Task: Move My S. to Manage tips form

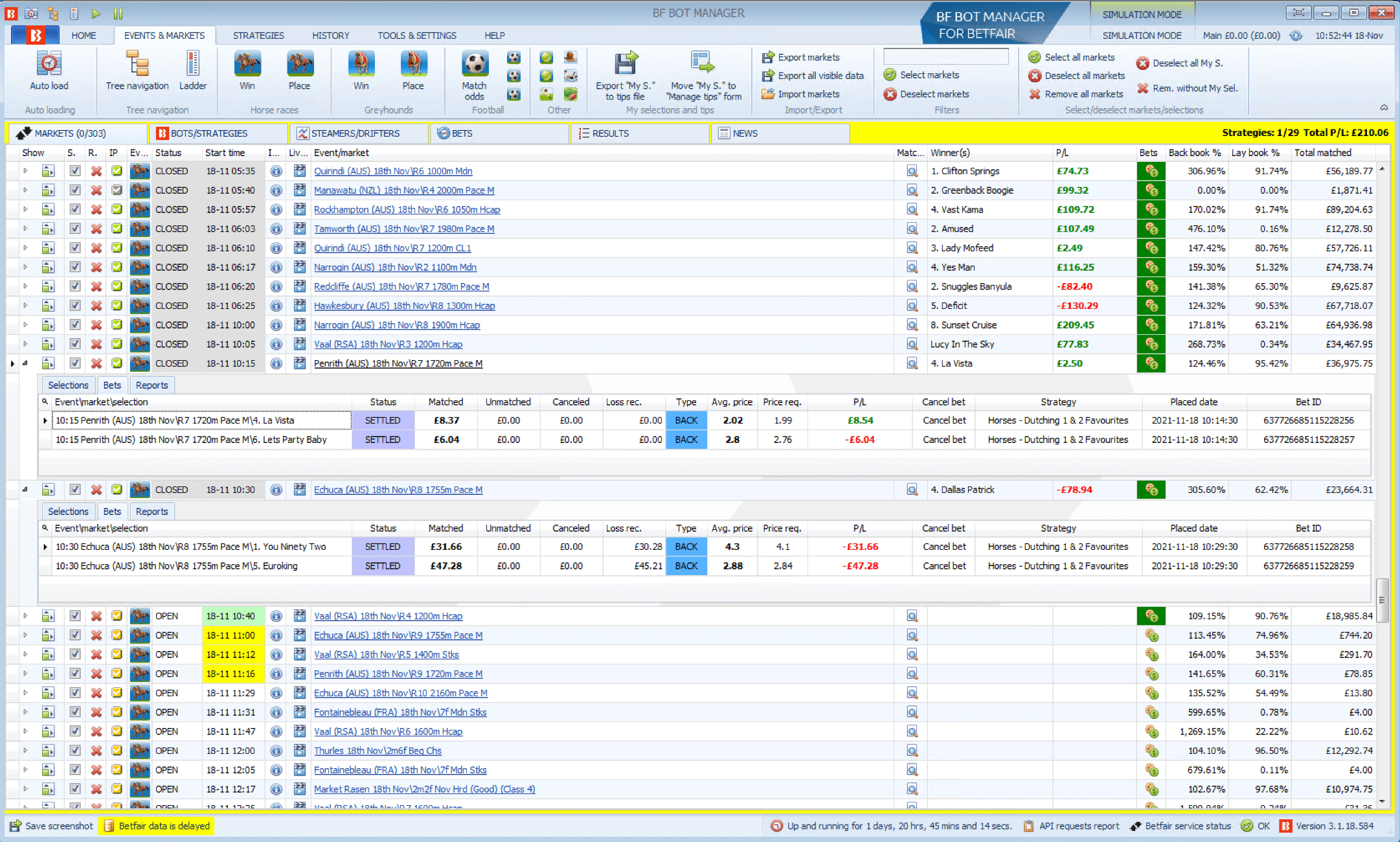Action: (703, 75)
